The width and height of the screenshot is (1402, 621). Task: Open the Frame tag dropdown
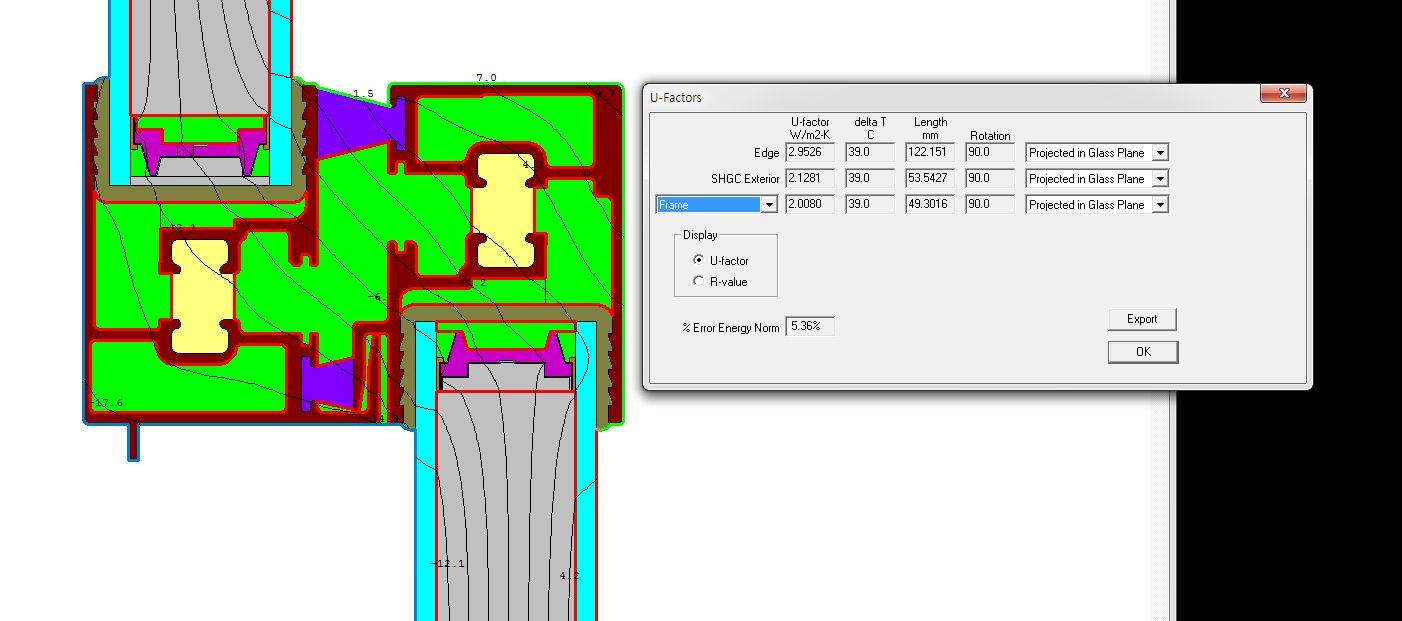pyautogui.click(x=768, y=205)
